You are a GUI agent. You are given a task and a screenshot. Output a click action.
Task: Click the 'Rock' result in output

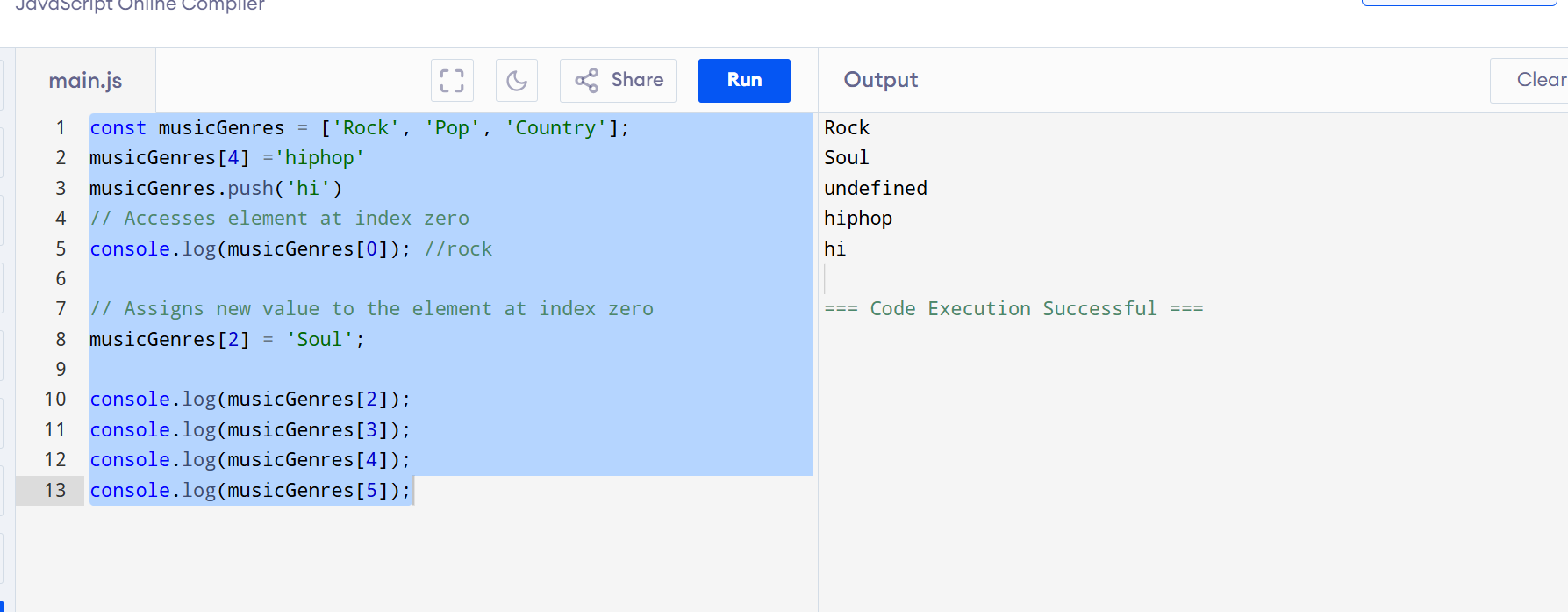point(847,128)
